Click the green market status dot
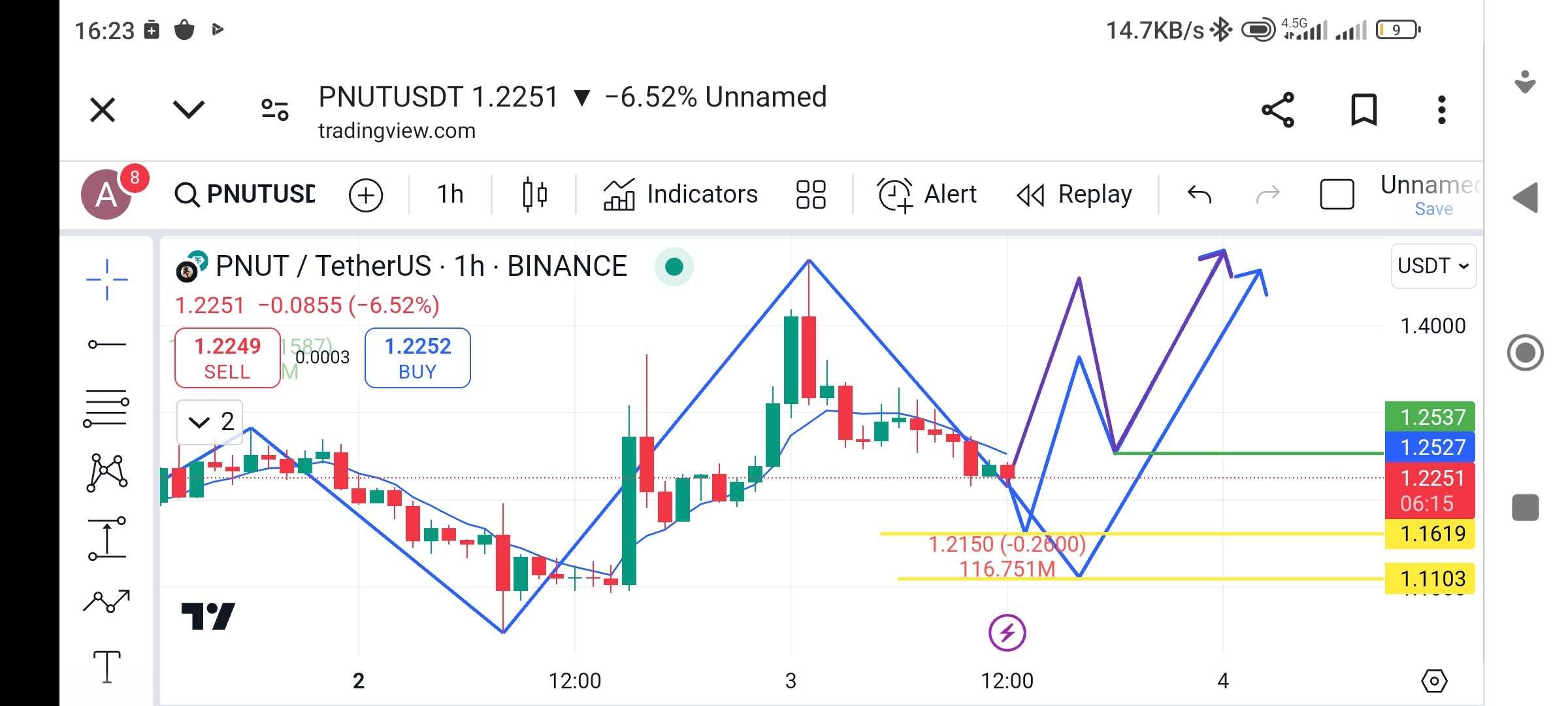This screenshot has width=1568, height=706. pyautogui.click(x=674, y=267)
